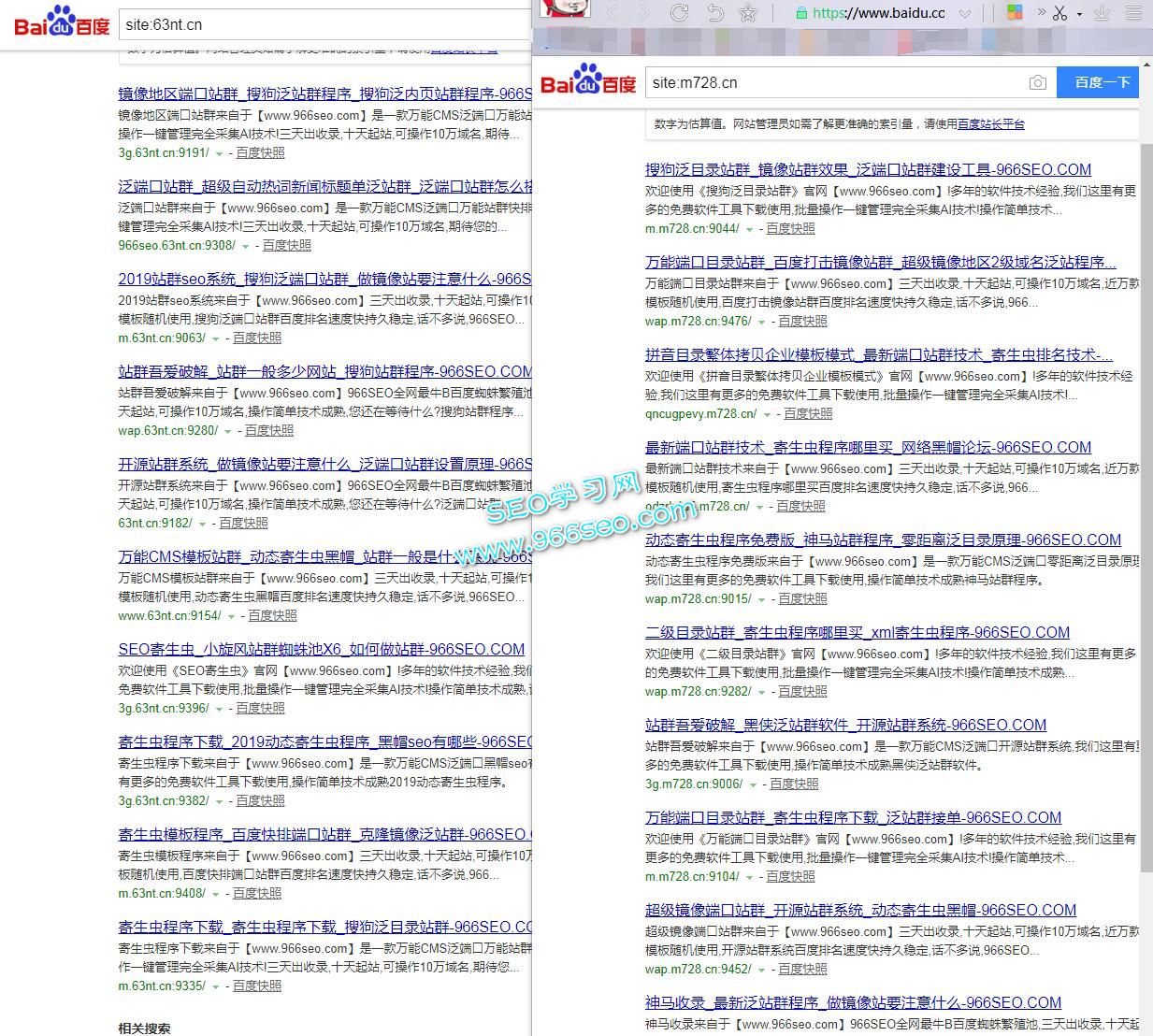Click the URL text 3g.63nt.cn:9382/

coord(164,801)
